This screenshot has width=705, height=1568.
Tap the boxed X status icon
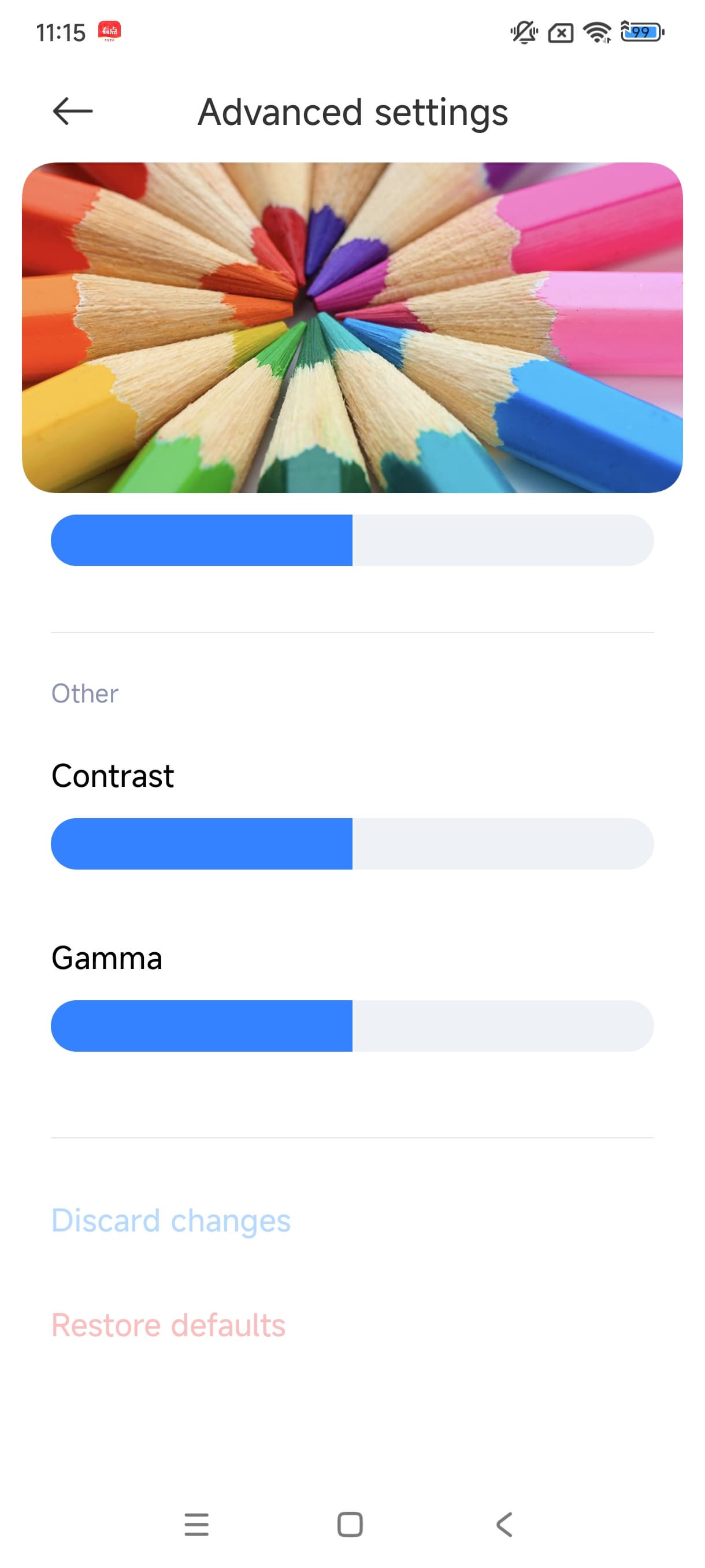coord(560,33)
